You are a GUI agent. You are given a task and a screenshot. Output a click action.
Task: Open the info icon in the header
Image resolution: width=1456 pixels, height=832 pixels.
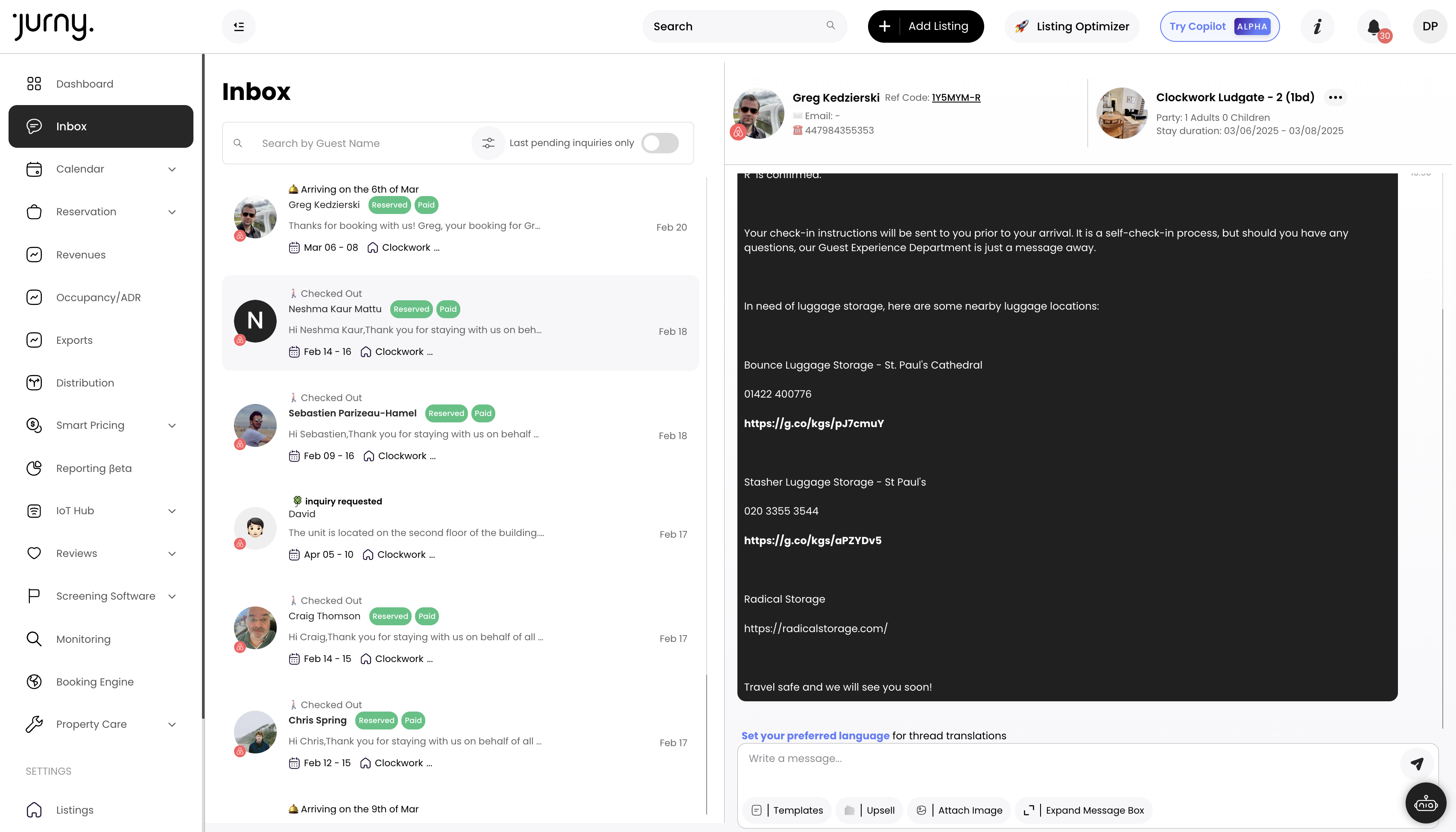(x=1317, y=26)
